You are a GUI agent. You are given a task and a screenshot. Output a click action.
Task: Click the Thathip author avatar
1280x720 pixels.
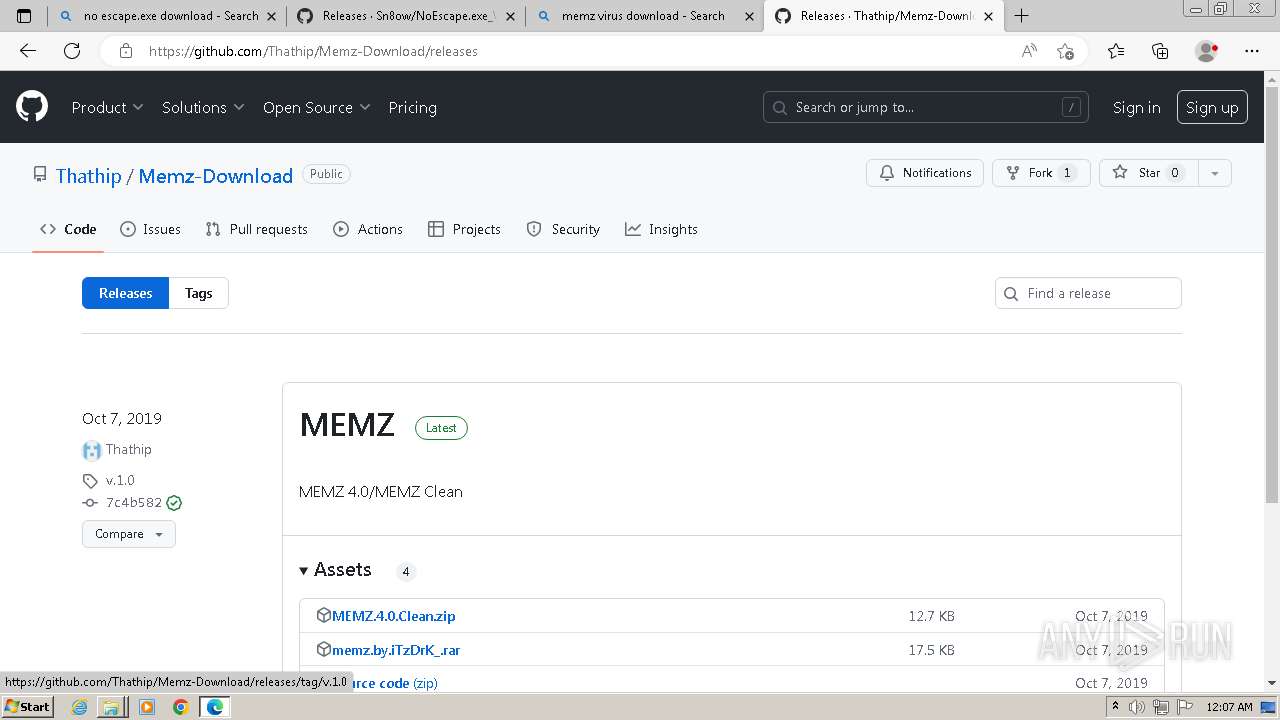(92, 450)
